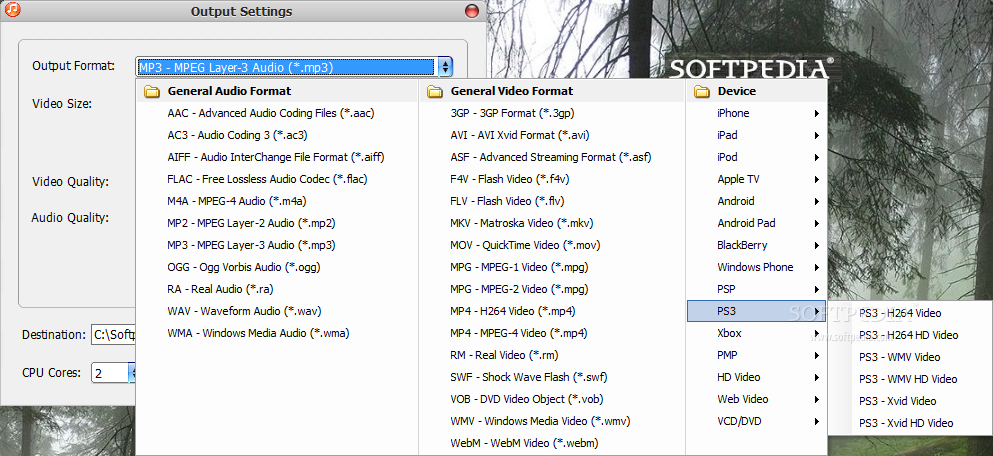The height and width of the screenshot is (456, 993).
Task: Click the General Audio Format header
Action: [x=229, y=91]
